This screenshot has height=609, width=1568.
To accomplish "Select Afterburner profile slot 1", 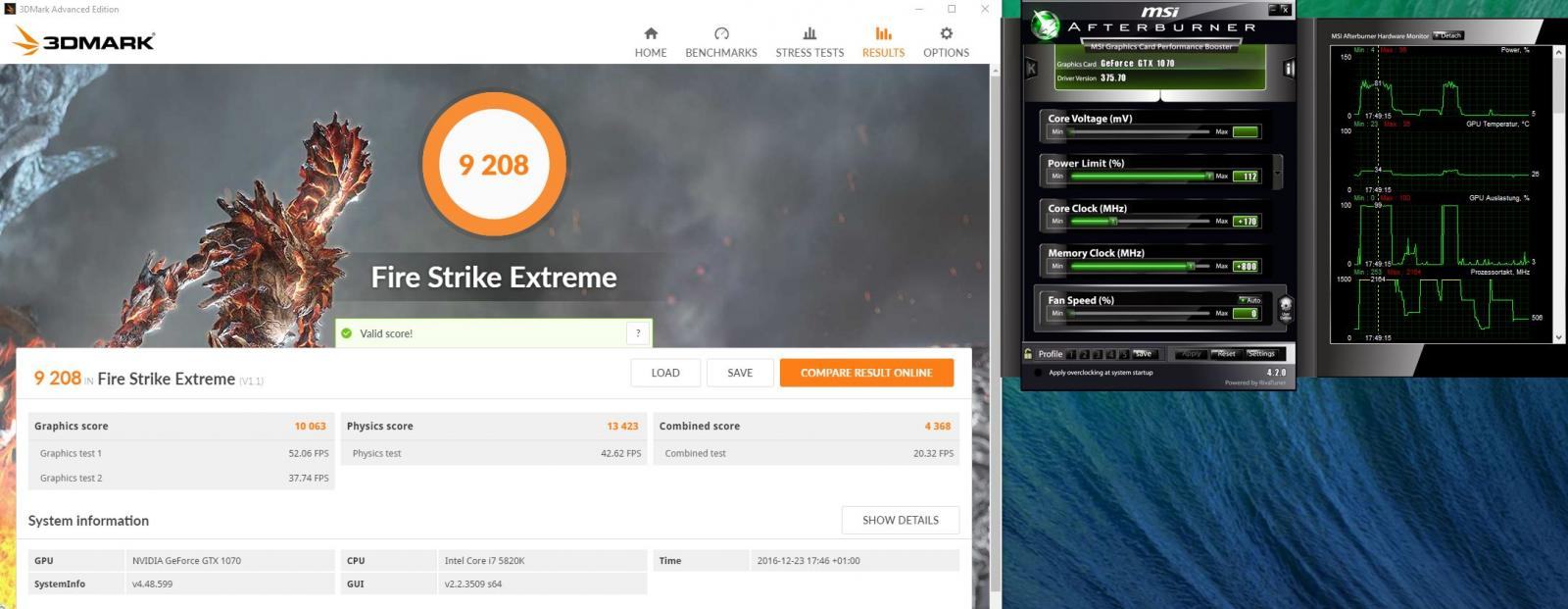I will click(x=1071, y=354).
